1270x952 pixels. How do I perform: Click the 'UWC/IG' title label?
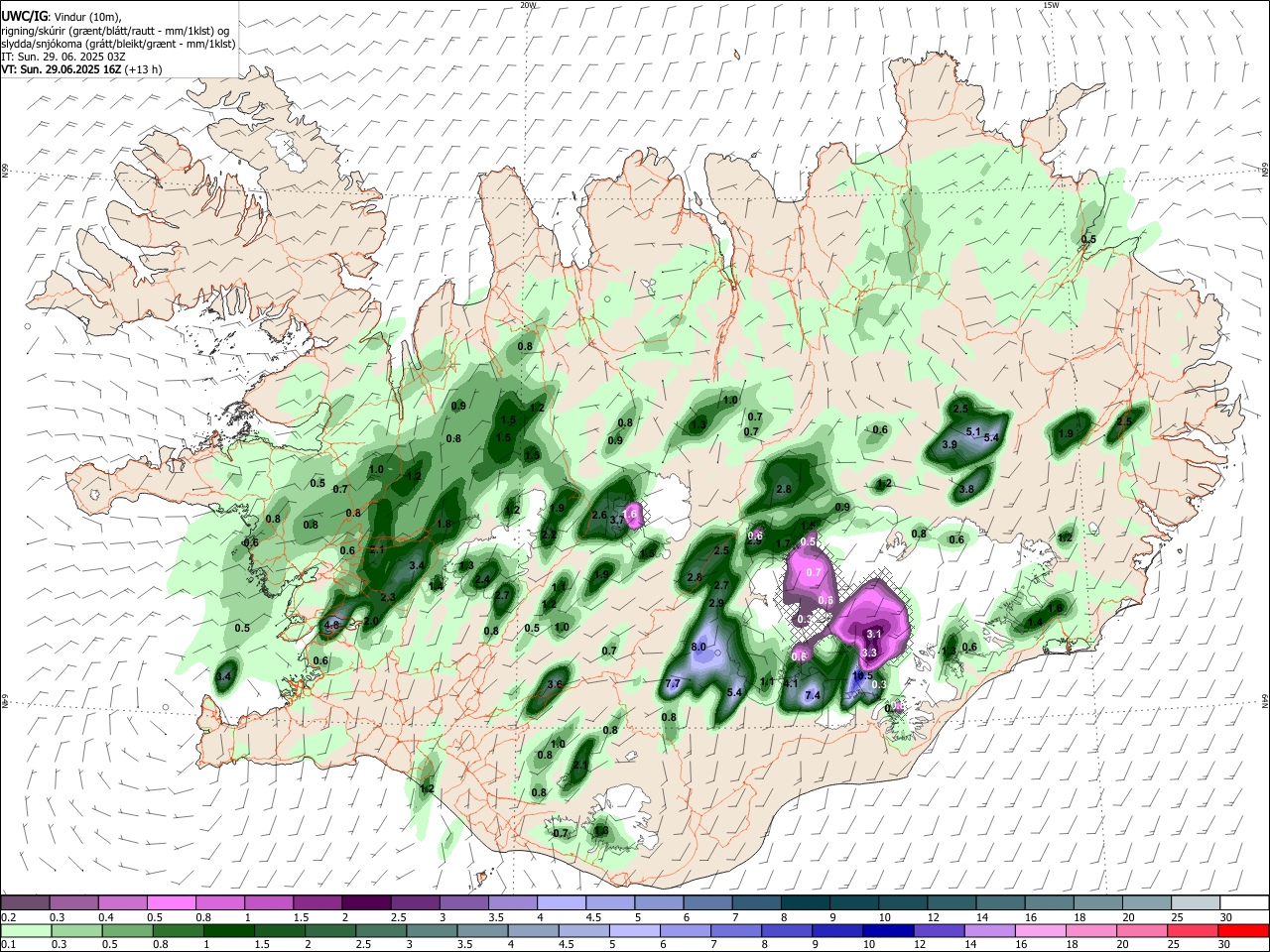click(x=23, y=17)
